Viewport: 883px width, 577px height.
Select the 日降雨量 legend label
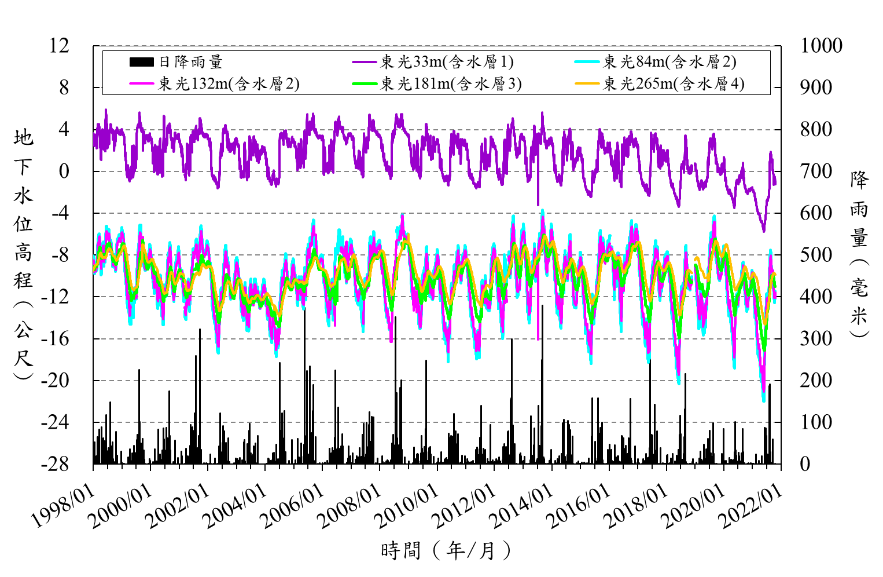190,62
